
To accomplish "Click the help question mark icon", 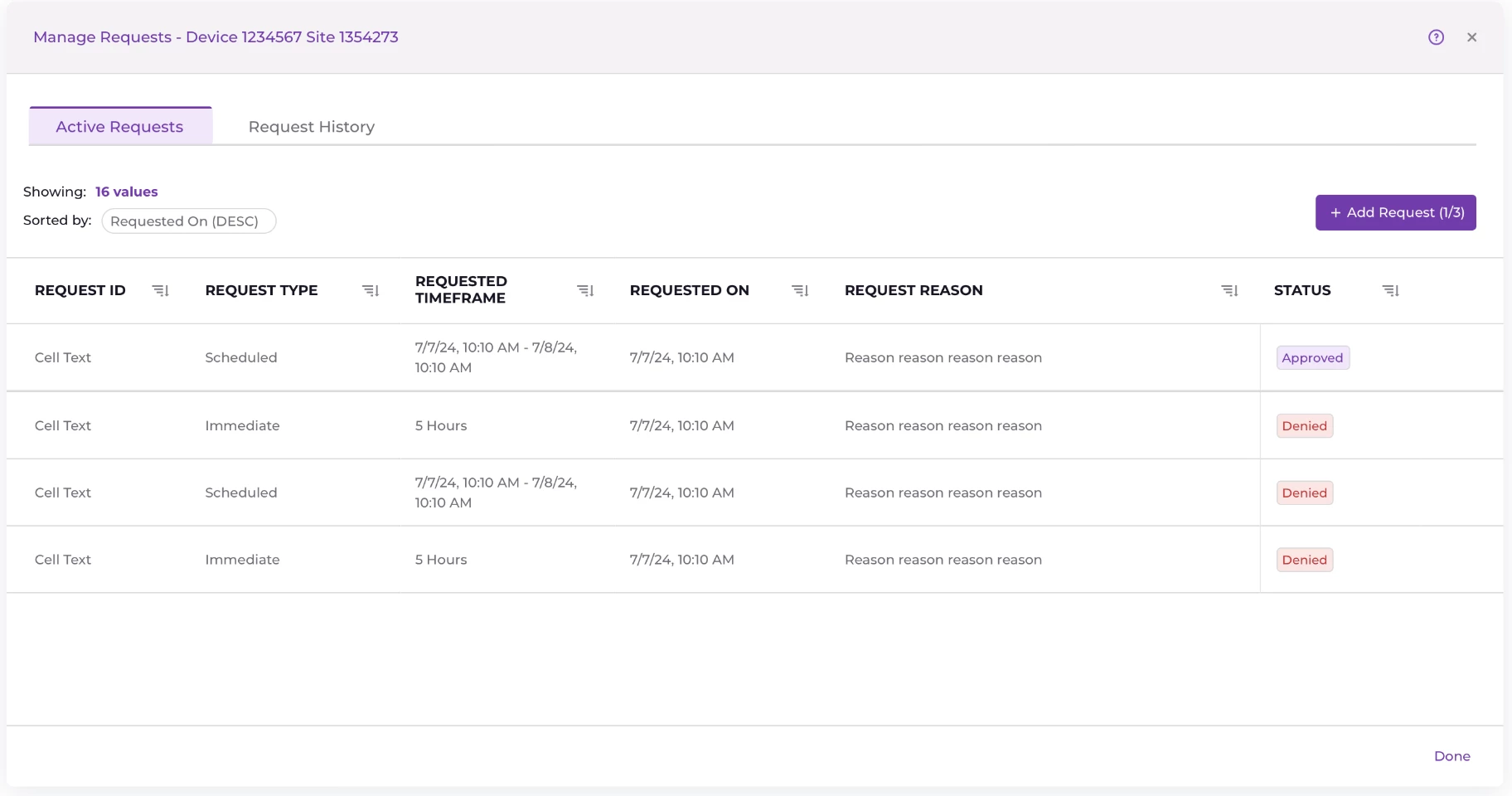I will 1436,37.
